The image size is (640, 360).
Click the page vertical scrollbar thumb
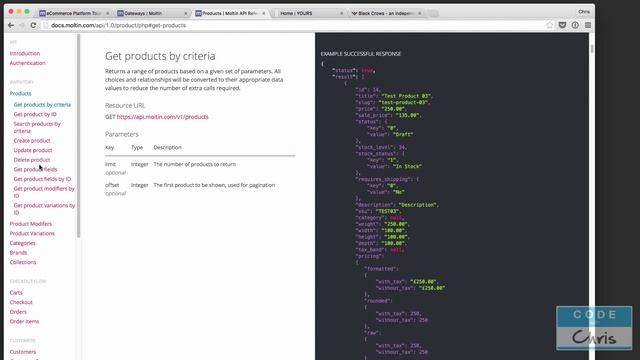pos(592,49)
